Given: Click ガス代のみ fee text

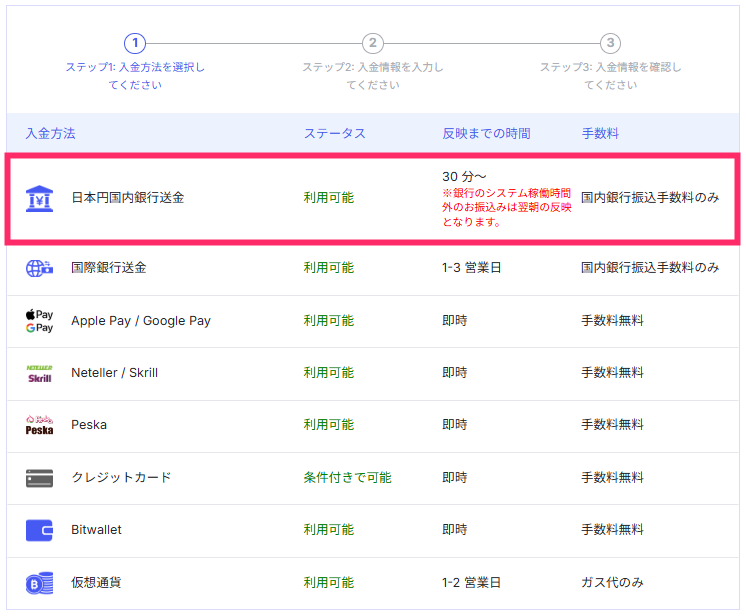Looking at the screenshot, I should 612,583.
